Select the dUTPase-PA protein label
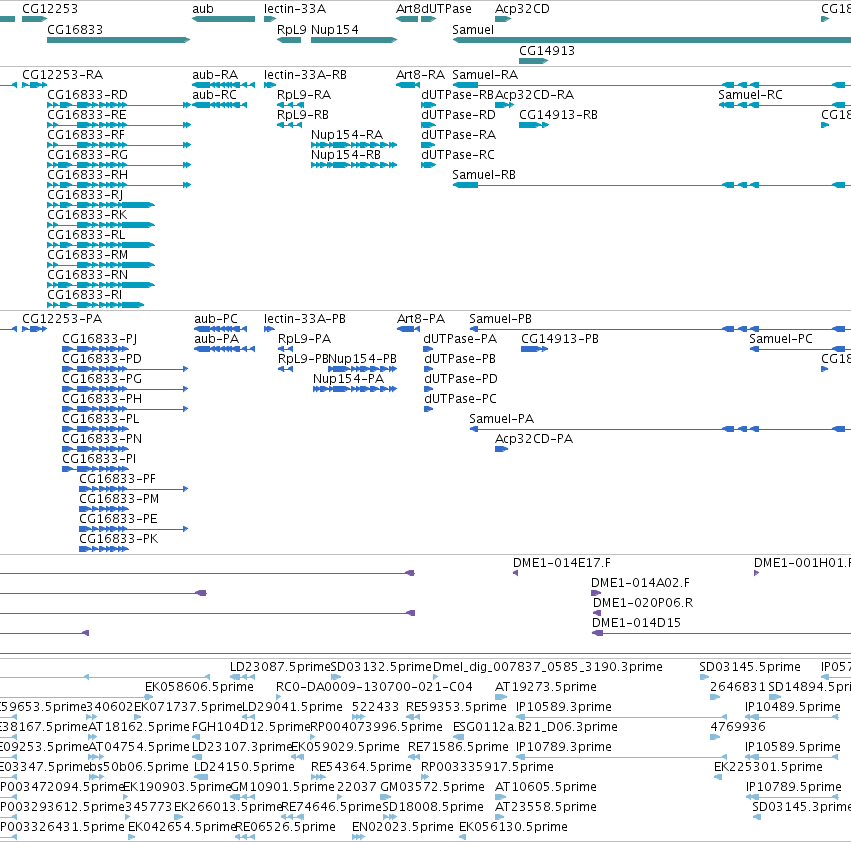851x842 pixels. click(x=460, y=339)
